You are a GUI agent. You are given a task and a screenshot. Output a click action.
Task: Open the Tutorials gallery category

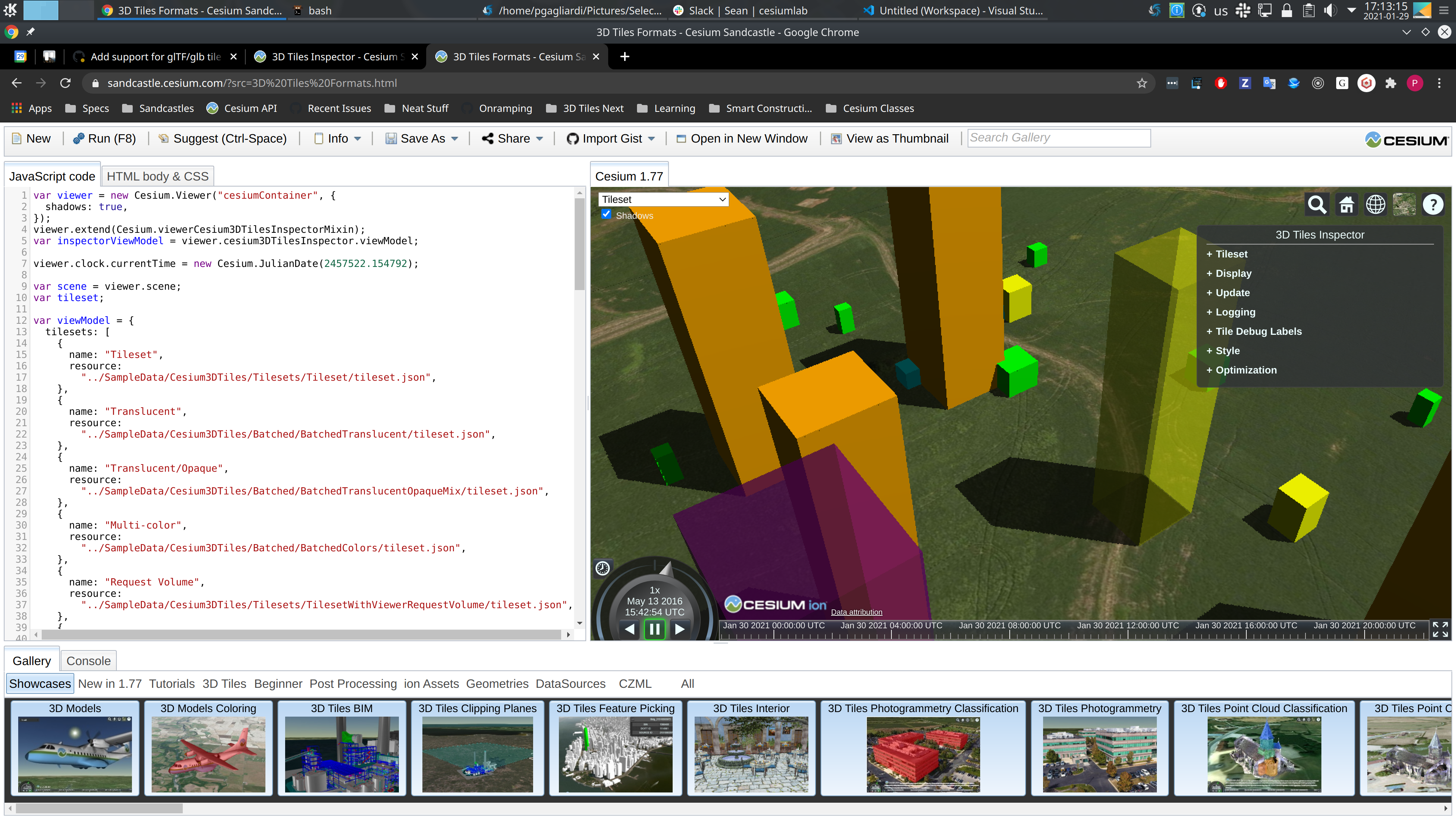point(172,684)
